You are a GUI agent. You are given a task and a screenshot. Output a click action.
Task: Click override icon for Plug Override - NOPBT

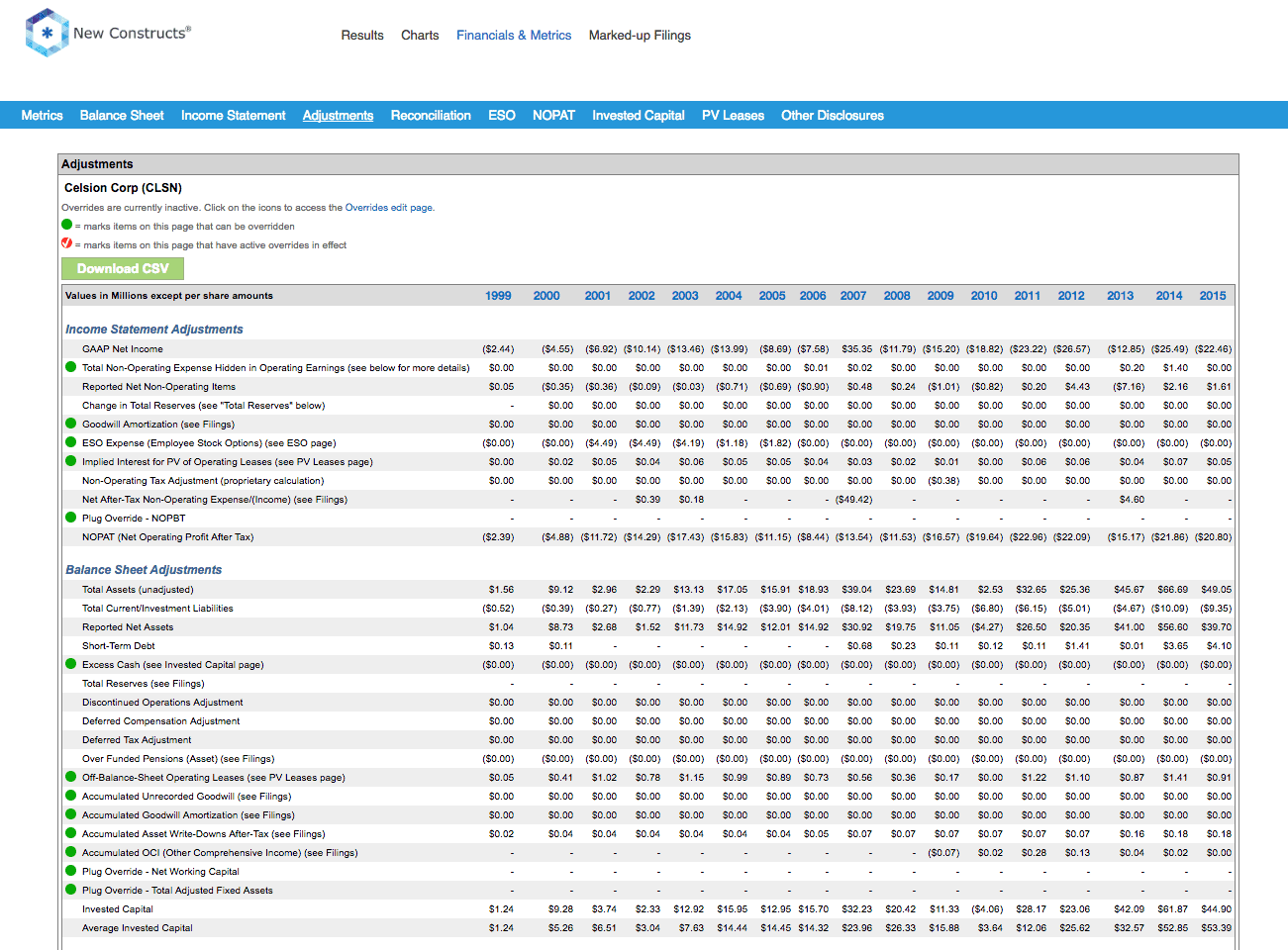[x=70, y=518]
